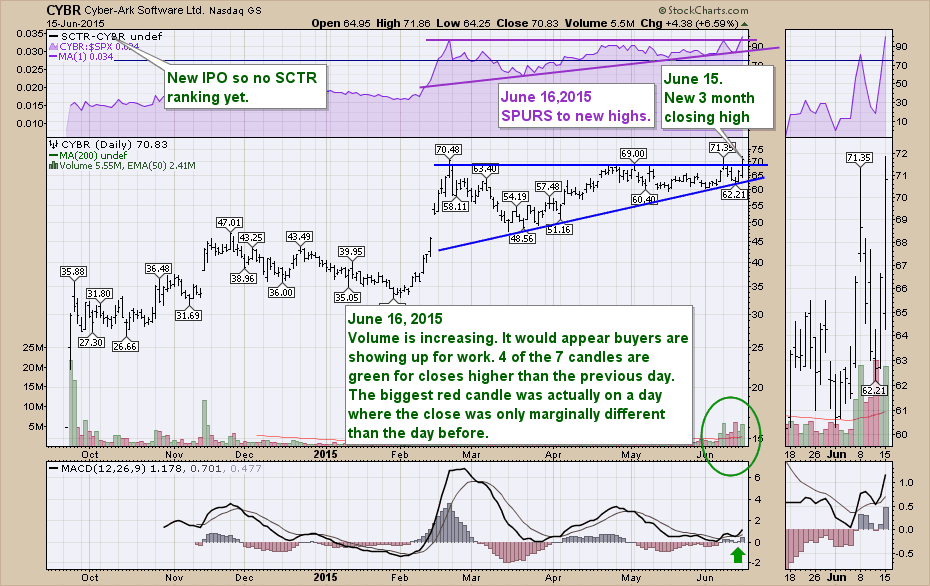Click the candlestick icon beside CYBR (Daily)
Image resolution: width=930 pixels, height=586 pixels.
coord(53,144)
